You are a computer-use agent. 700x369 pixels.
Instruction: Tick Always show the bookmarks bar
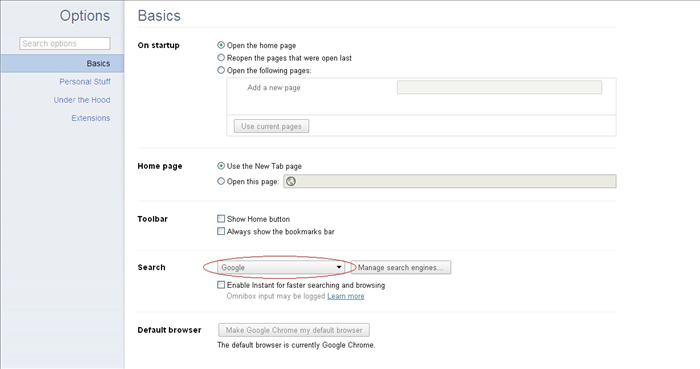[x=221, y=231]
